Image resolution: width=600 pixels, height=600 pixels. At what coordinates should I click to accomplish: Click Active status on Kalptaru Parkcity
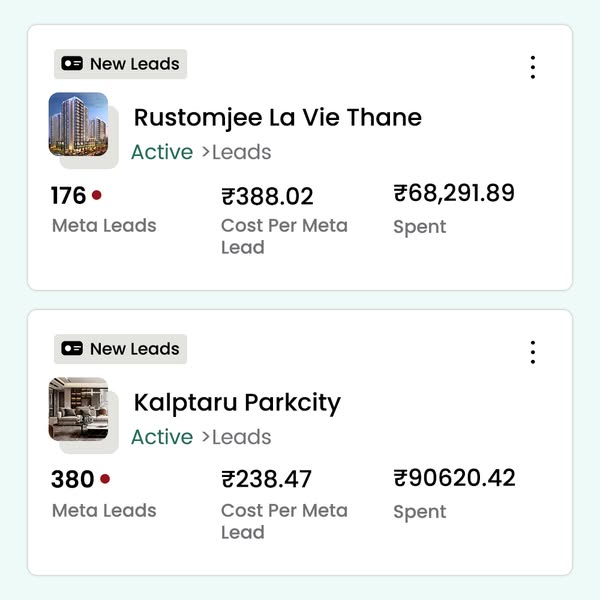point(162,437)
